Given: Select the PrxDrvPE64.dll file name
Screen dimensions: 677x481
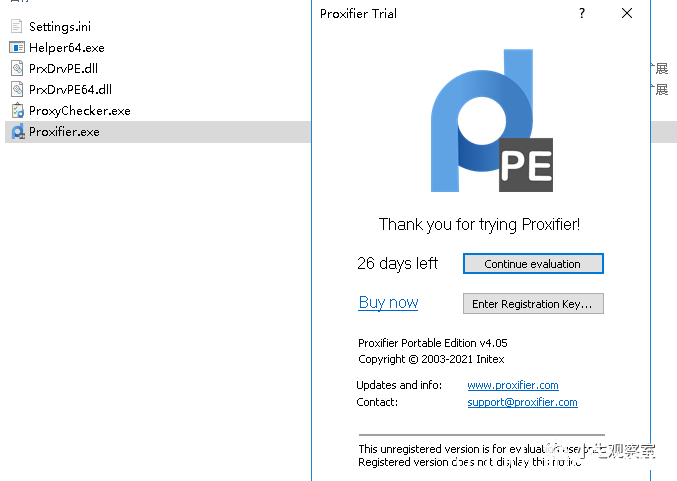Looking at the screenshot, I should click(x=70, y=89).
